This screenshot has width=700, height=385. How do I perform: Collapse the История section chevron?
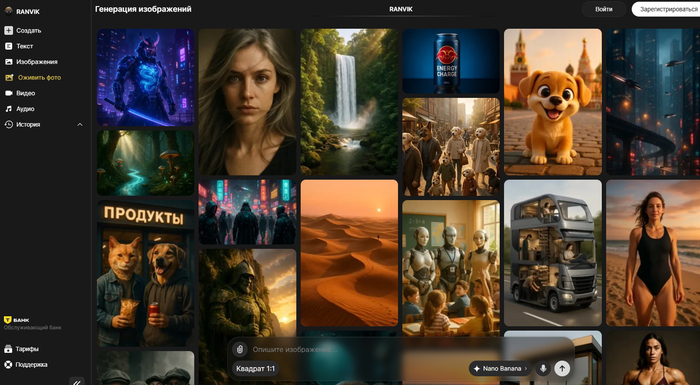pyautogui.click(x=80, y=125)
